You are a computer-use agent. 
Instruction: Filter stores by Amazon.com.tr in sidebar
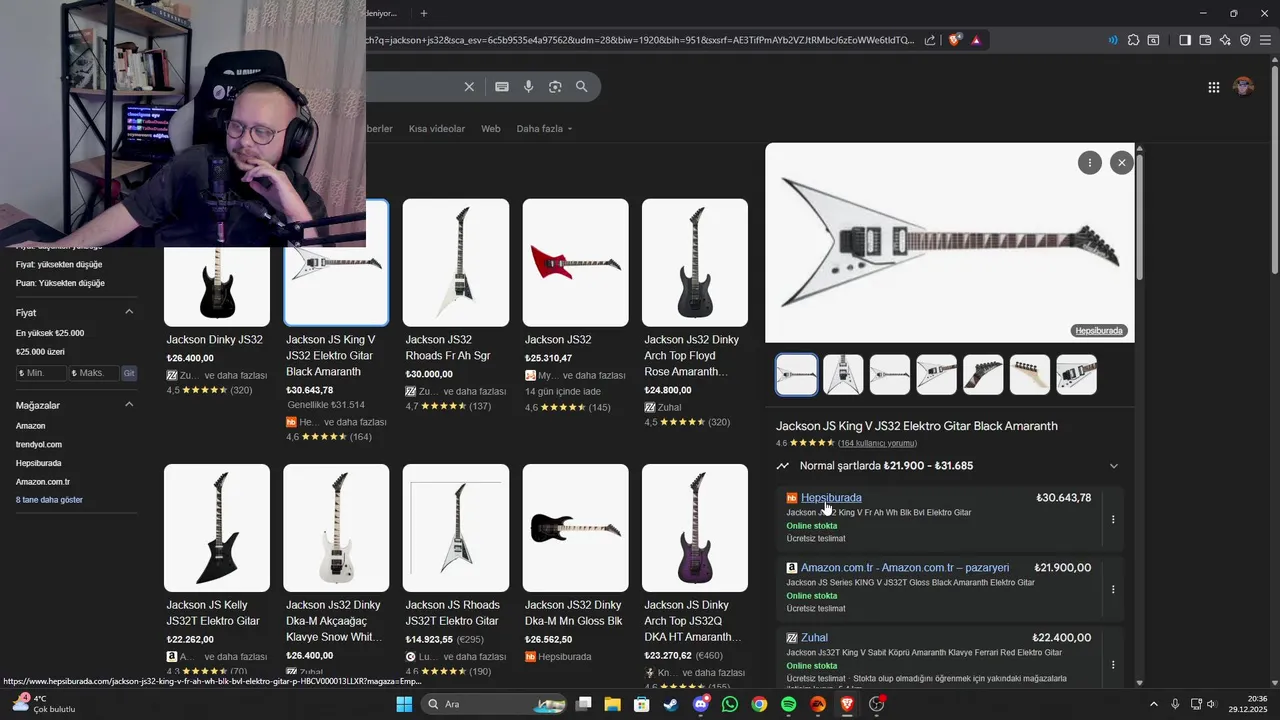[43, 482]
